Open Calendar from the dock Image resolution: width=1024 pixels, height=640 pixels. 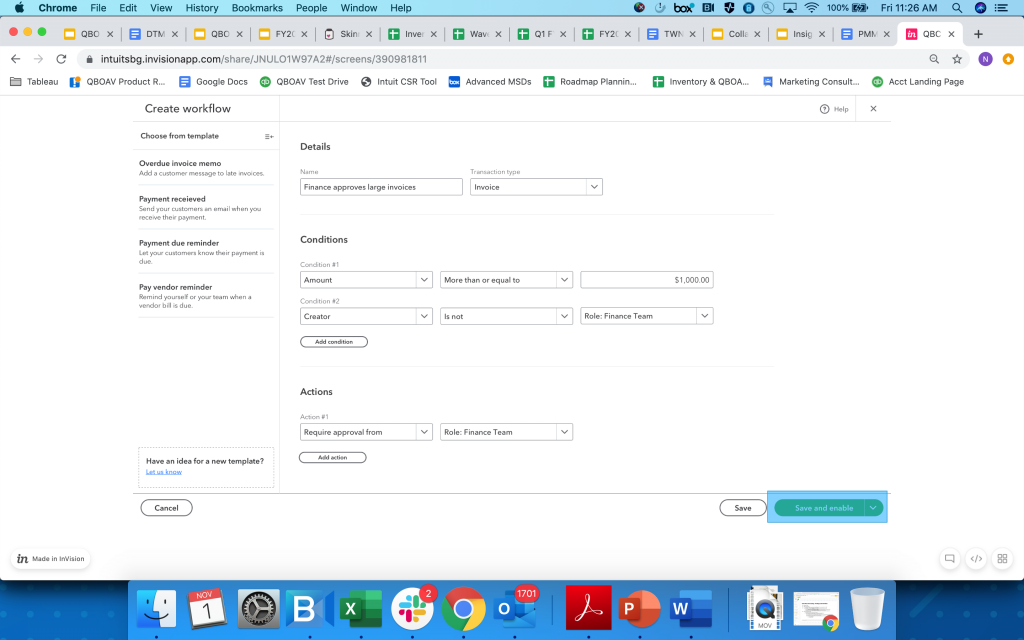pos(207,609)
